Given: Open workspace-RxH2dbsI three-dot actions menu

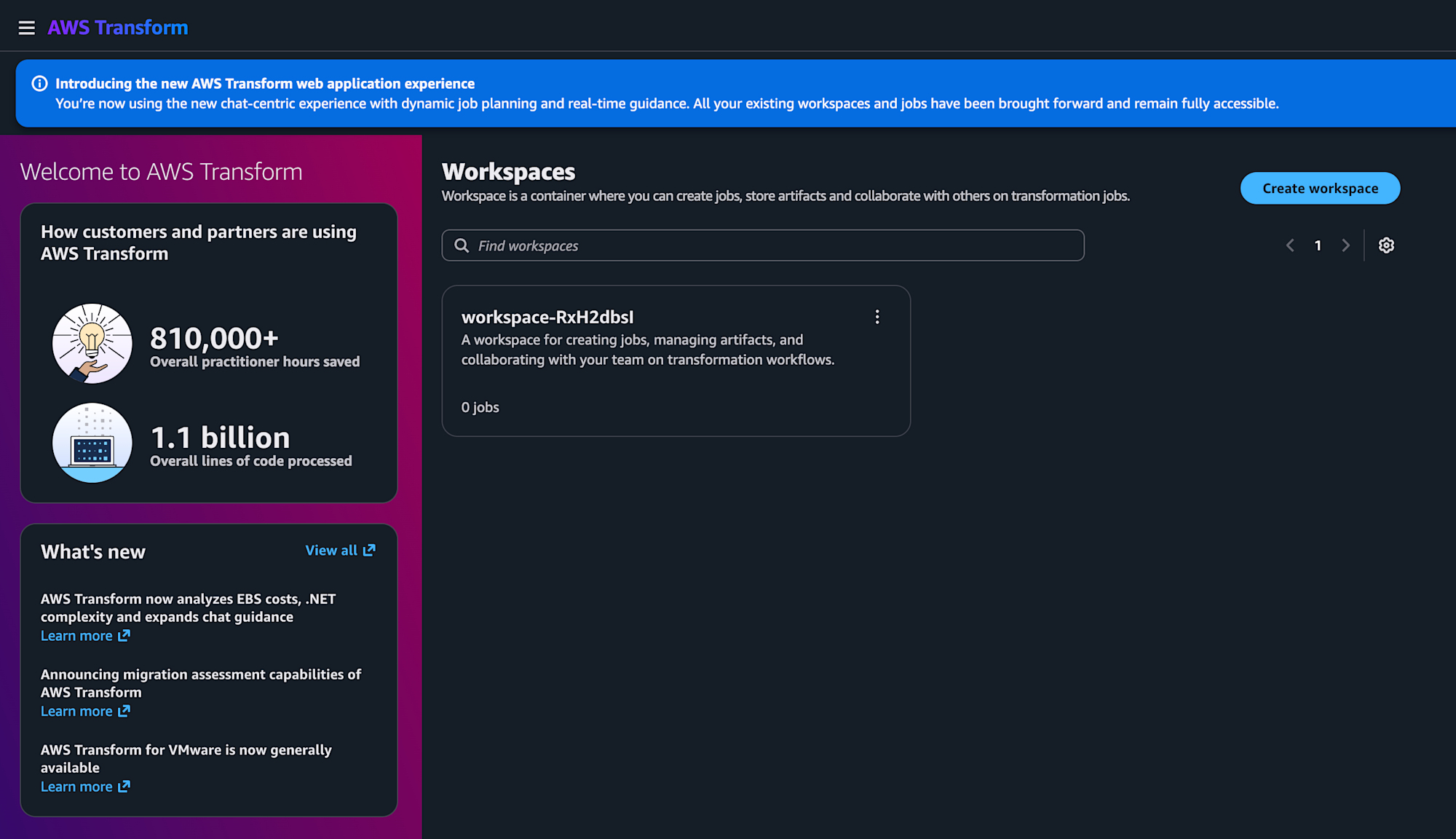Looking at the screenshot, I should 877,317.
